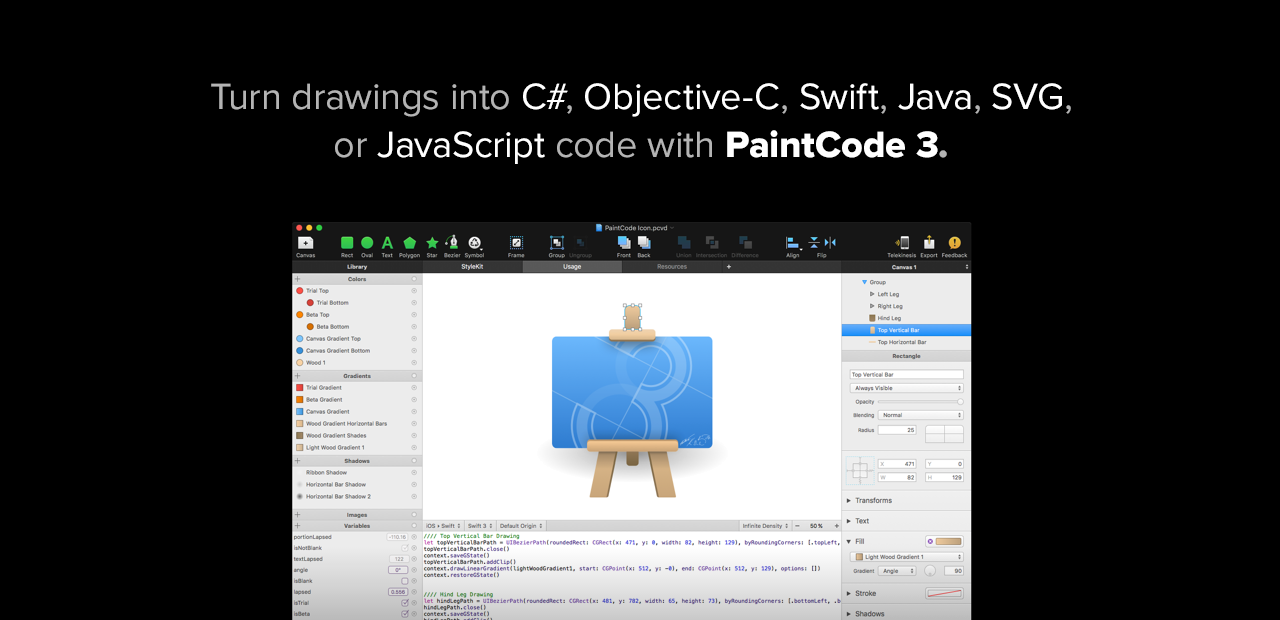This screenshot has width=1280, height=620.
Task: Click the Radius value field
Action: tap(897, 430)
